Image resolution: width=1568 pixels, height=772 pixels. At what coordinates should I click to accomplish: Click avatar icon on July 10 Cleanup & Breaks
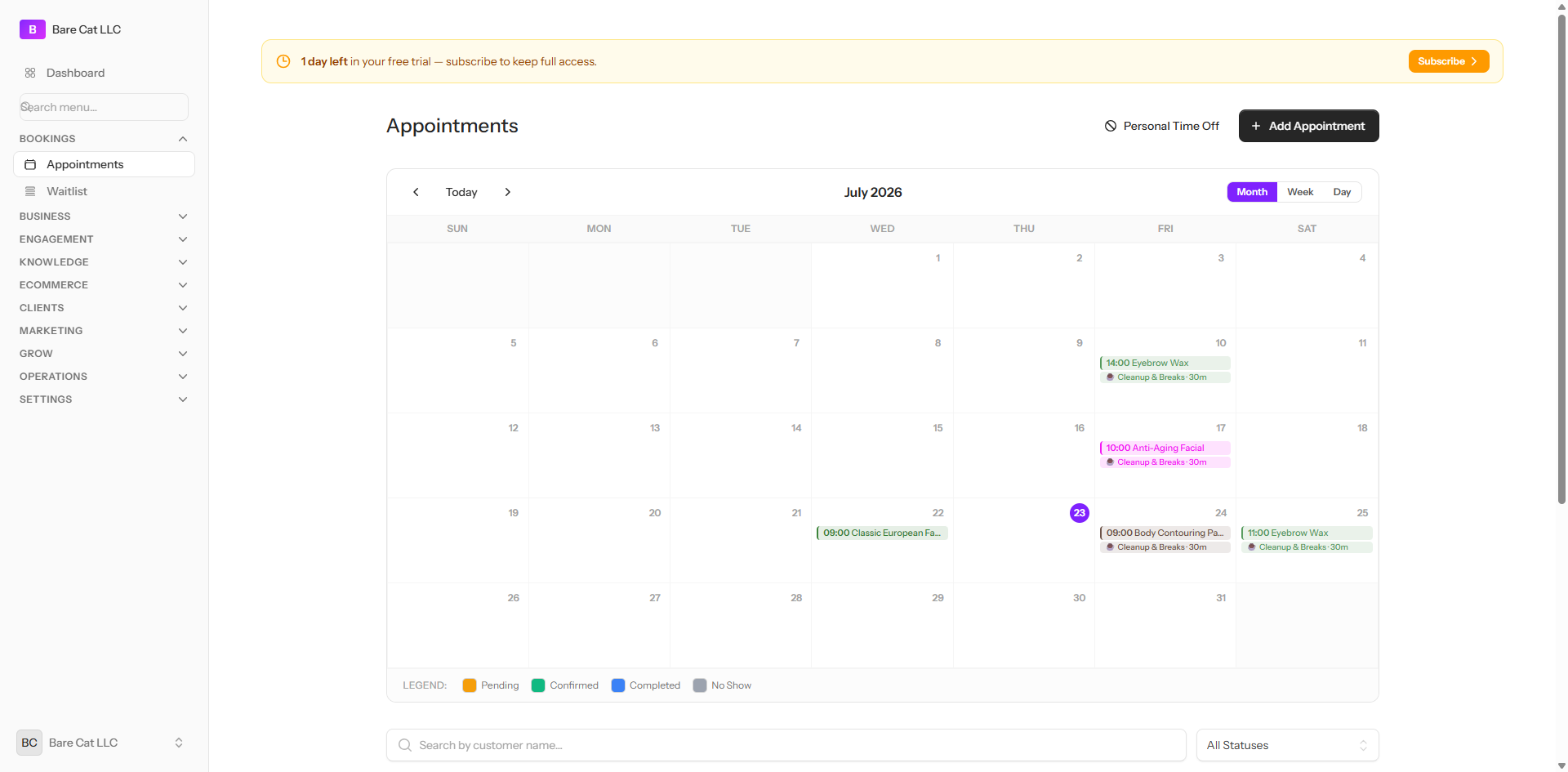[x=1110, y=377]
